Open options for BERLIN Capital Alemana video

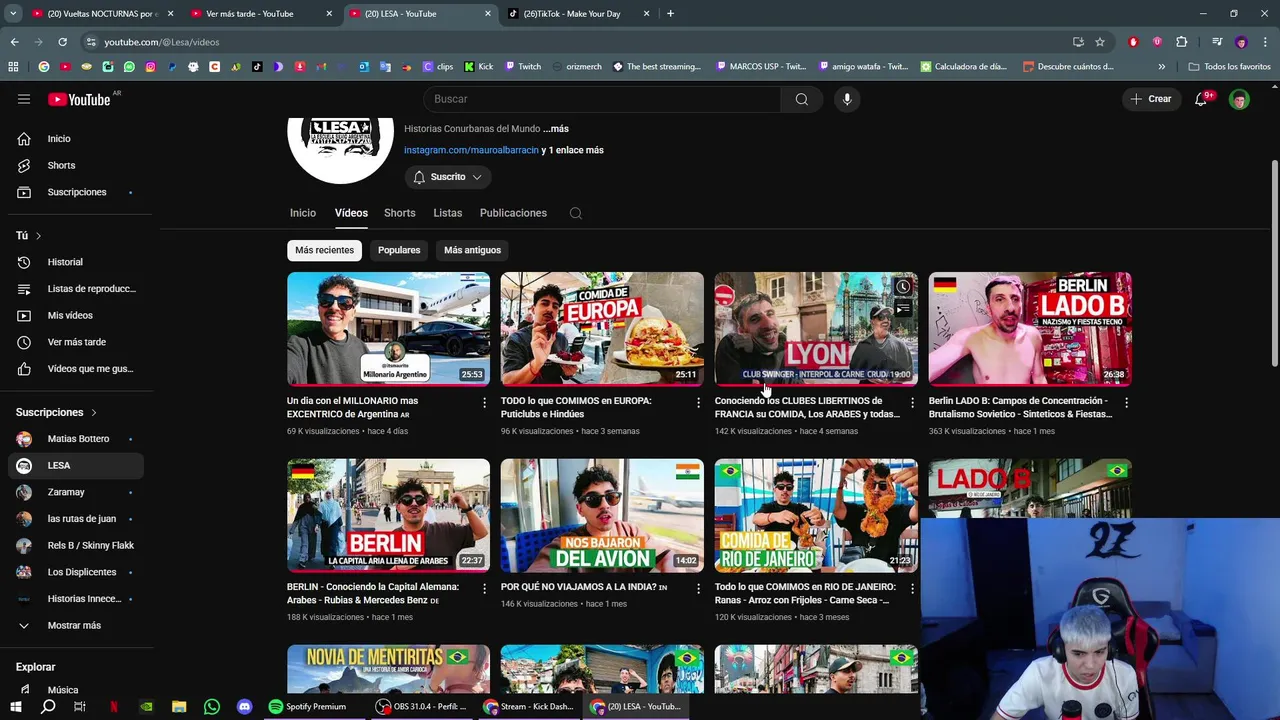pyautogui.click(x=484, y=588)
